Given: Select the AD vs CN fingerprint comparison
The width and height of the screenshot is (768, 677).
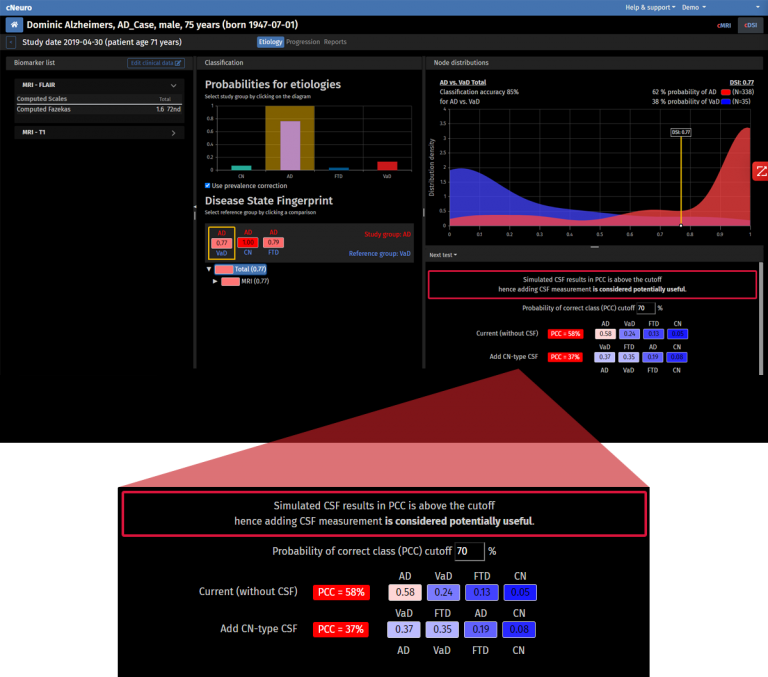Looking at the screenshot, I should (246, 241).
